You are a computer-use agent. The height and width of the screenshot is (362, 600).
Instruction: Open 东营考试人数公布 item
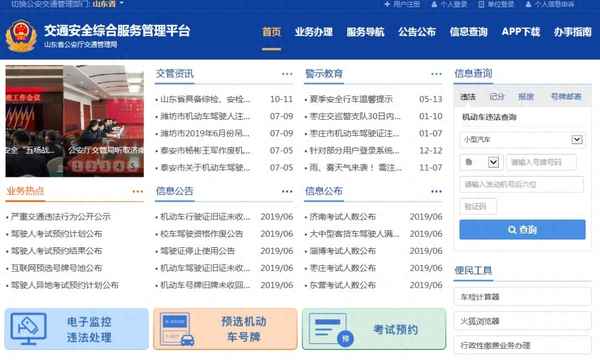[342, 285]
